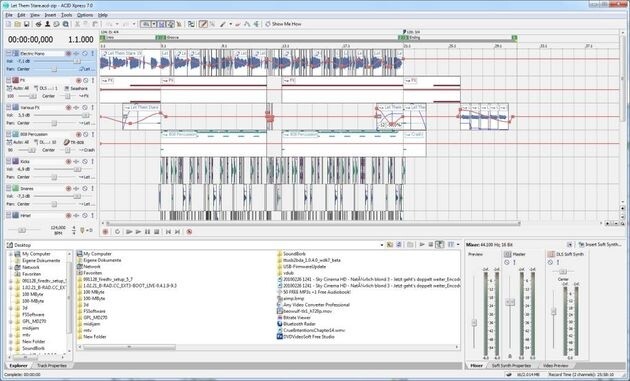630x381 pixels.
Task: Open paint tool dropdown arrow in toolbar
Action: (x=230, y=24)
